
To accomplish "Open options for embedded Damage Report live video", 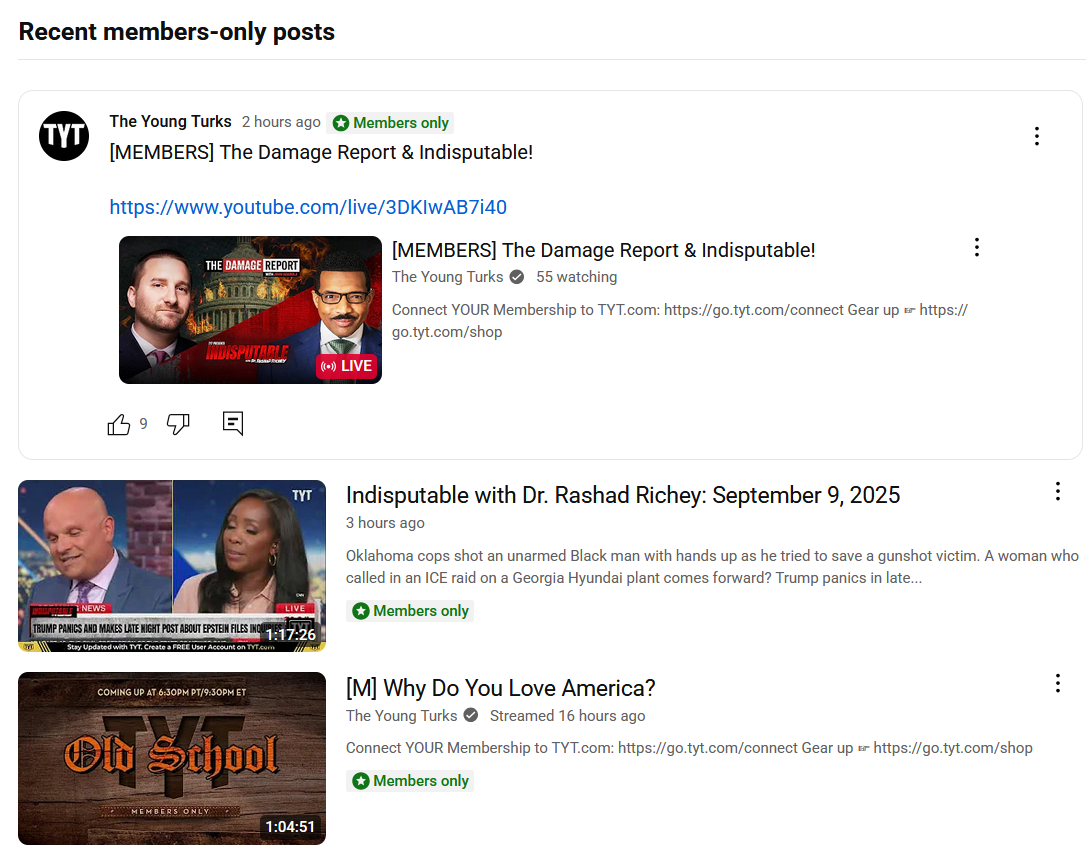I will [x=977, y=247].
